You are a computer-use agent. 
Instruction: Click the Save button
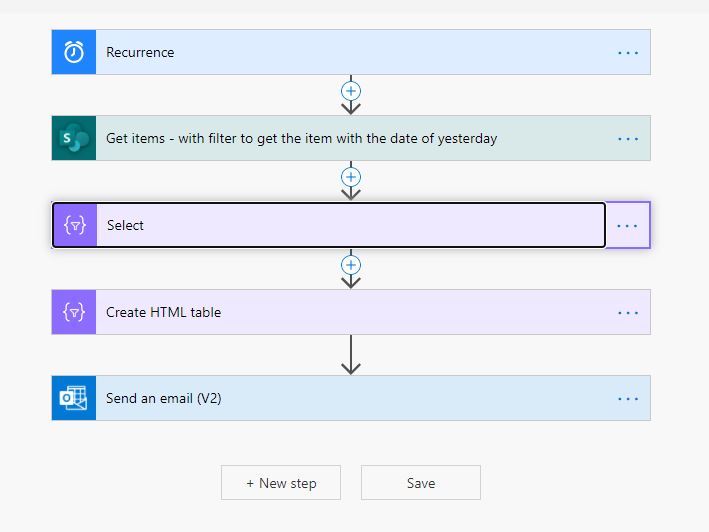[421, 483]
